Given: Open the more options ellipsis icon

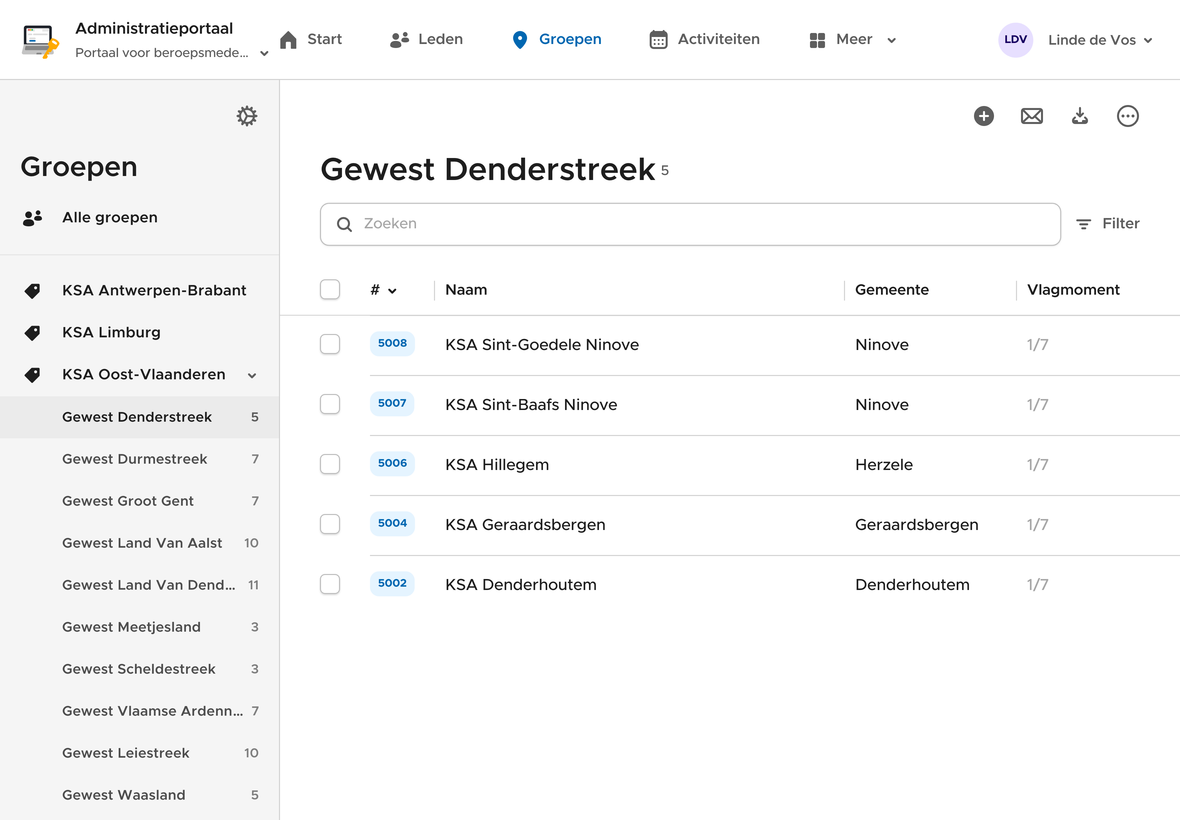Looking at the screenshot, I should point(1128,116).
